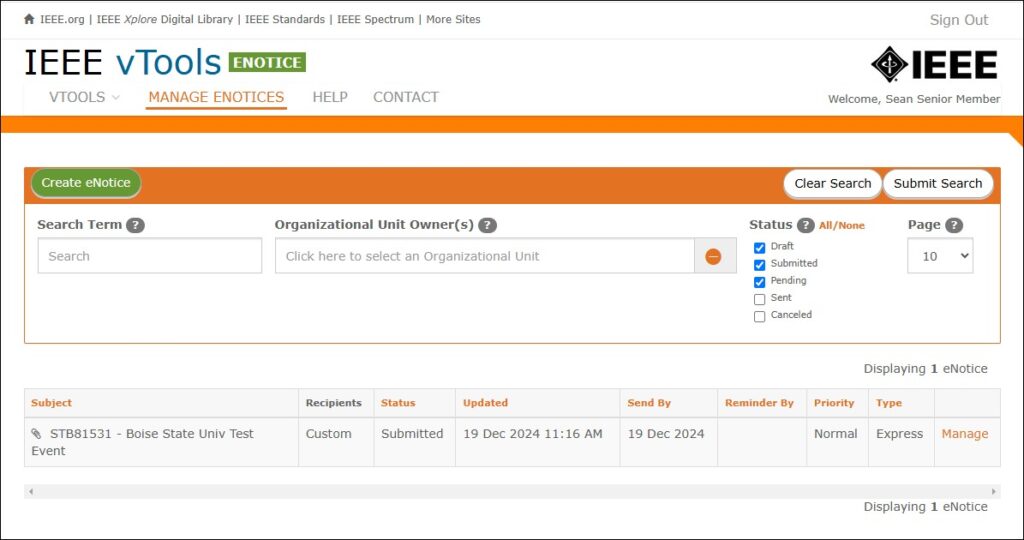Open the More Sites link
Viewport: 1024px width, 540px height.
[453, 19]
